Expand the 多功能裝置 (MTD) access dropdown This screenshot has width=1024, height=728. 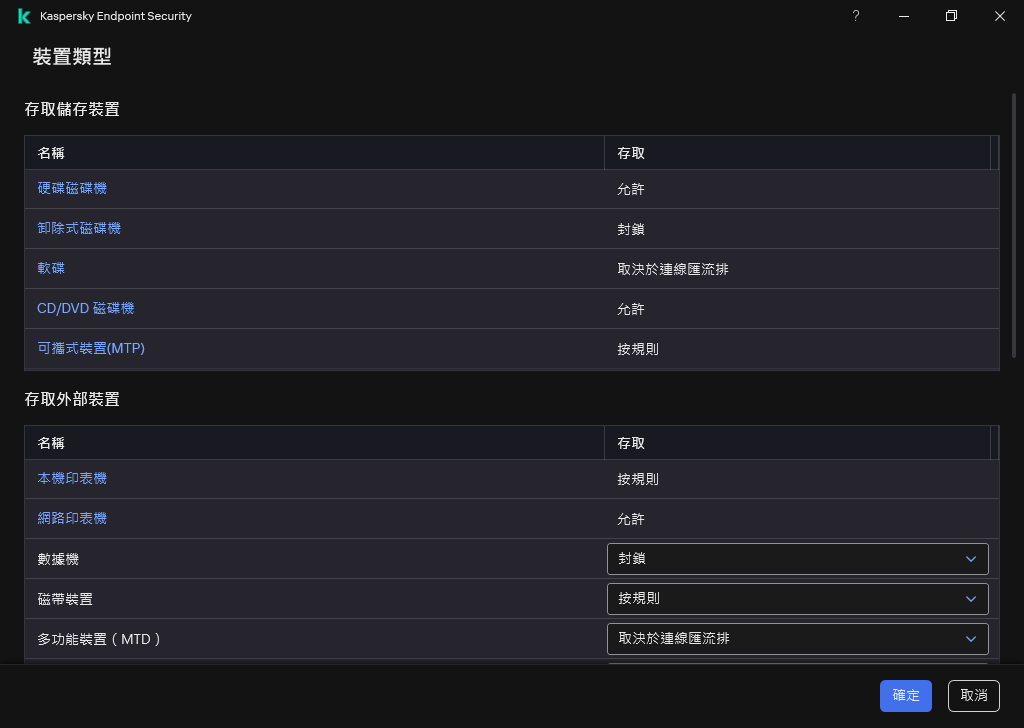tap(797, 639)
